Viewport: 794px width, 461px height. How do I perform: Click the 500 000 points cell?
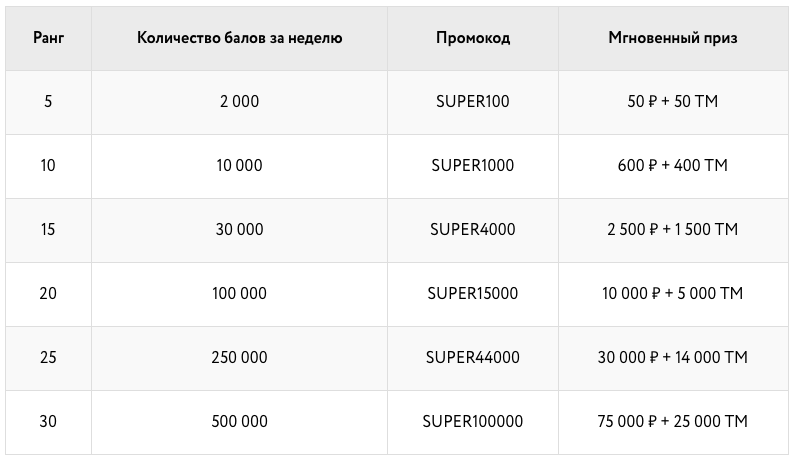coord(240,421)
